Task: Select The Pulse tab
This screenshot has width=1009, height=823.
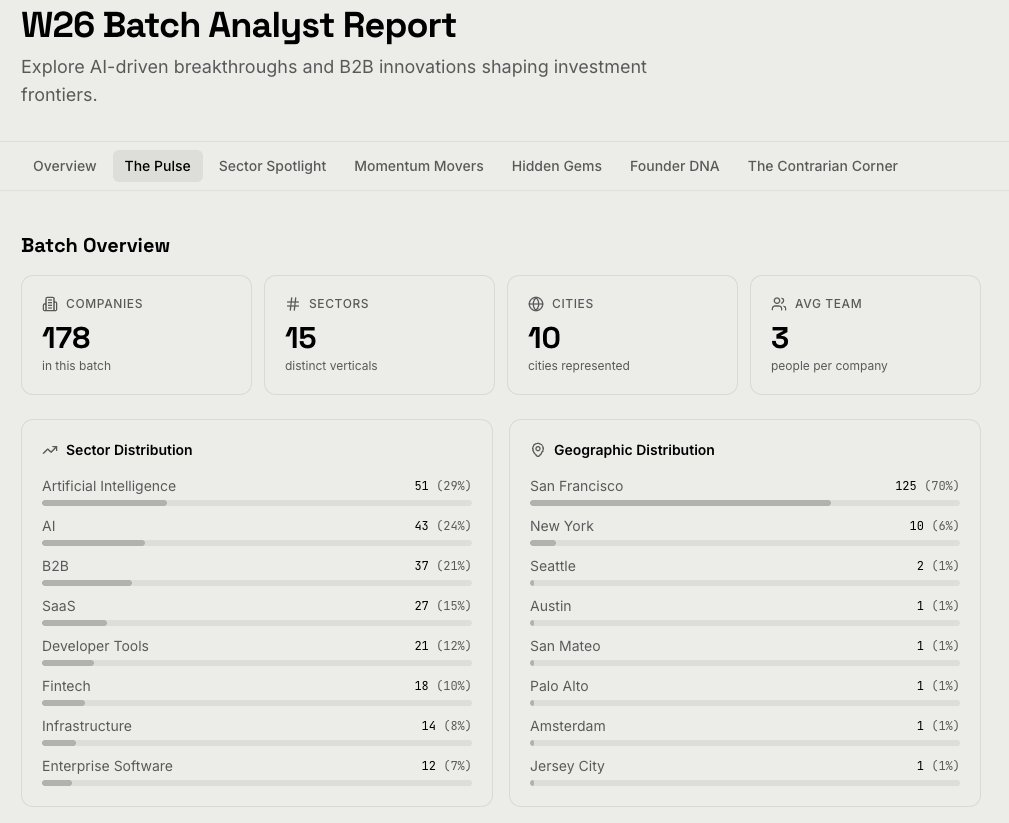Action: [x=158, y=166]
